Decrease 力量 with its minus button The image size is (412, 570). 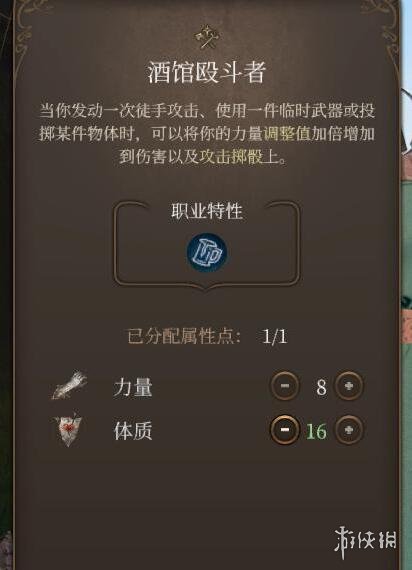tap(285, 386)
